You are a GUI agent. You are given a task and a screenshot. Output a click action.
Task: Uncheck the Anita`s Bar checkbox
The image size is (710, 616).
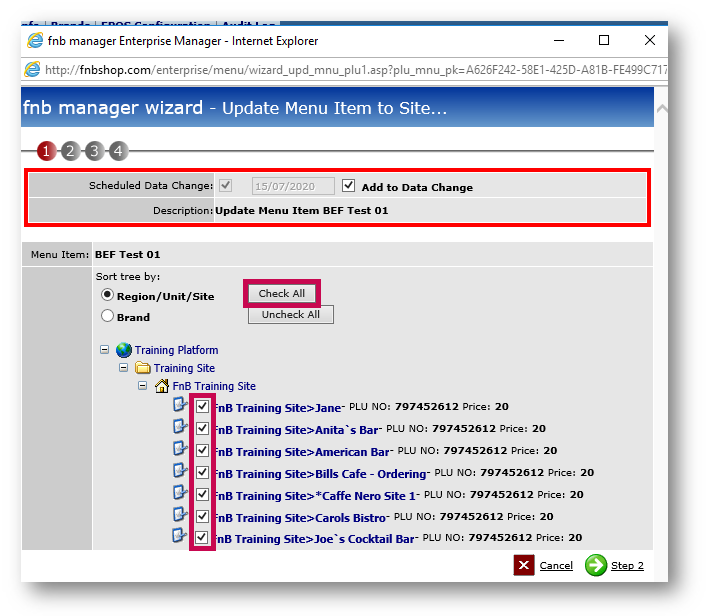(202, 428)
